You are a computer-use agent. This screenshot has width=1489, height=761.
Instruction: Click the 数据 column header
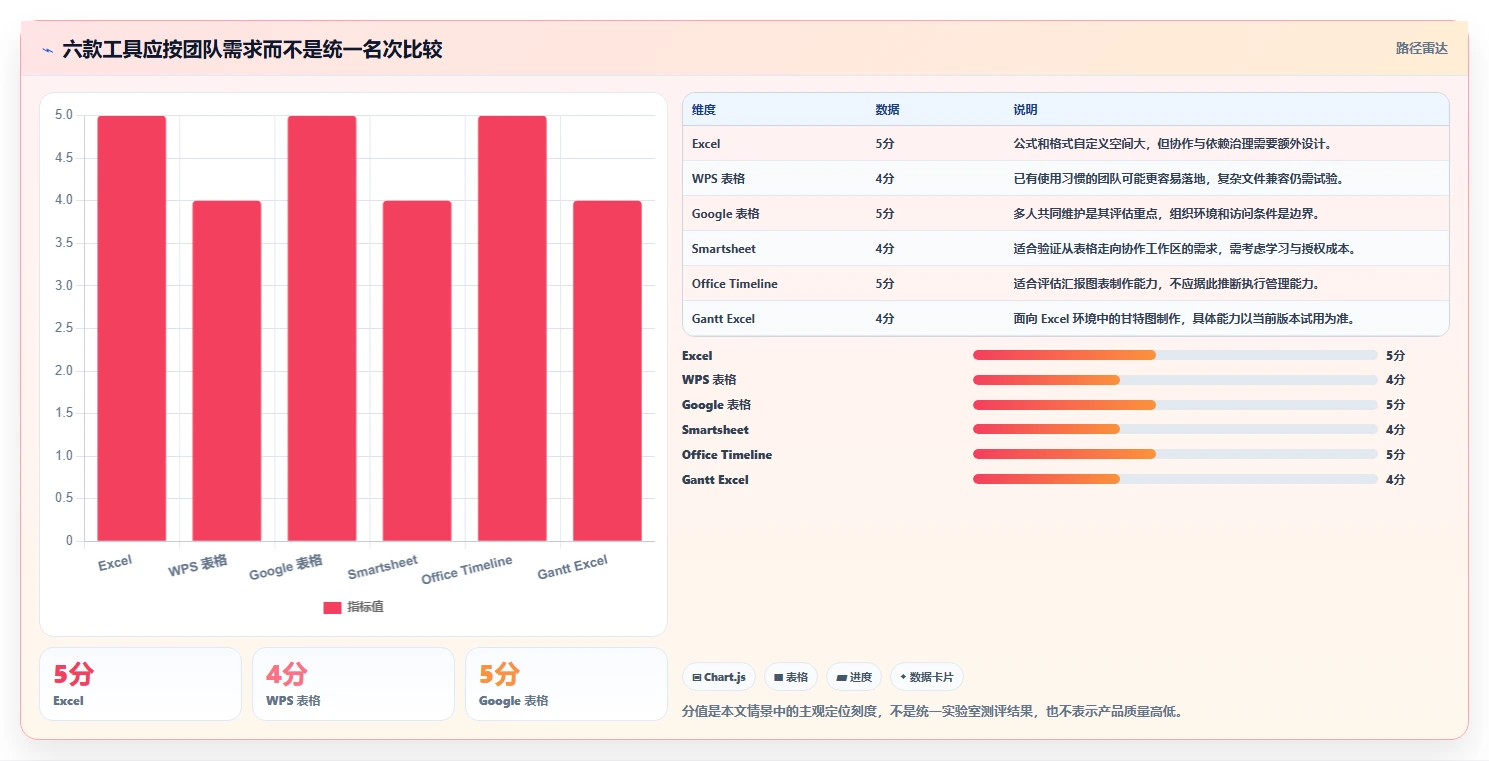coord(887,109)
